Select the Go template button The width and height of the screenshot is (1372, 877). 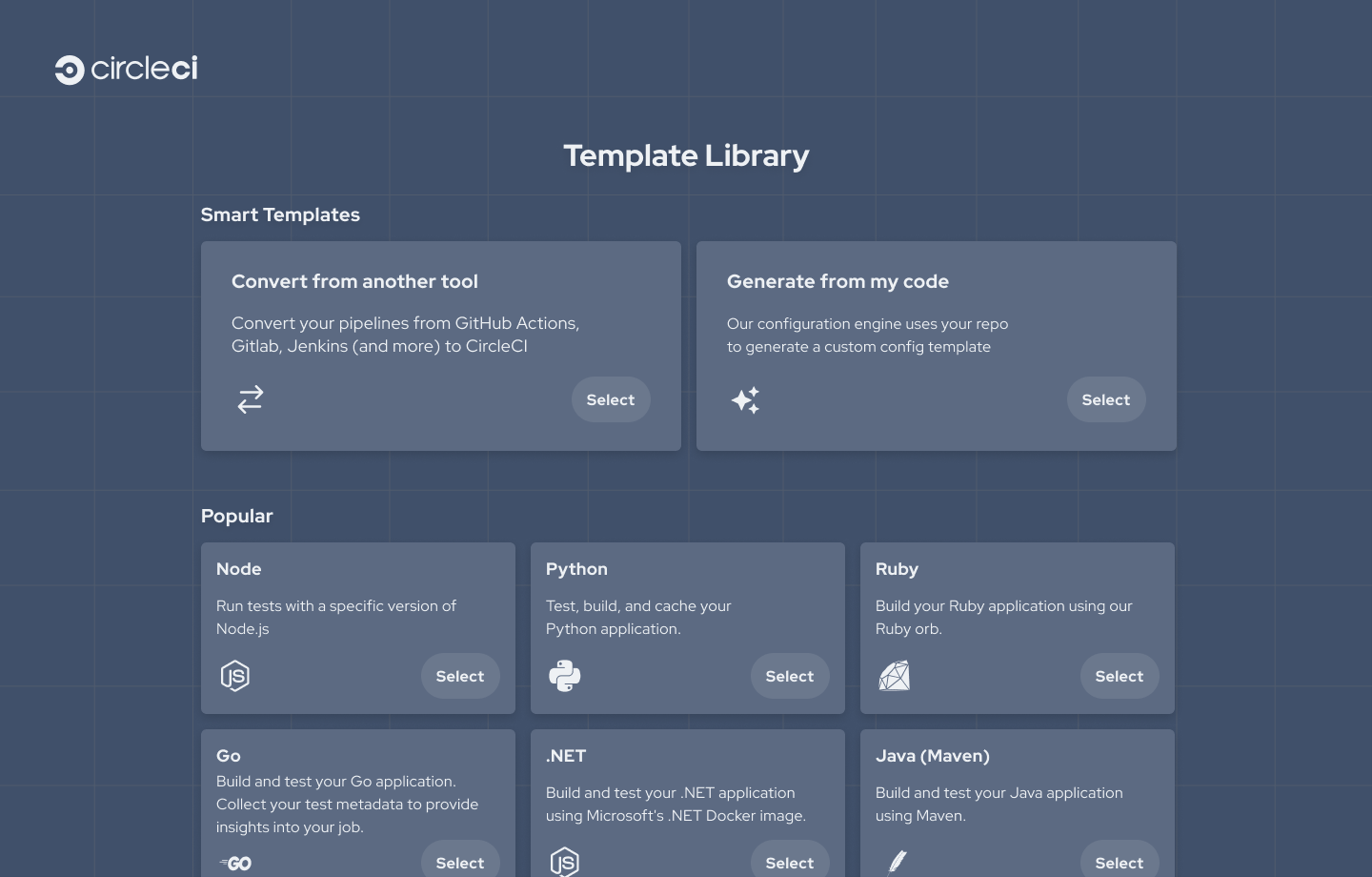460,862
